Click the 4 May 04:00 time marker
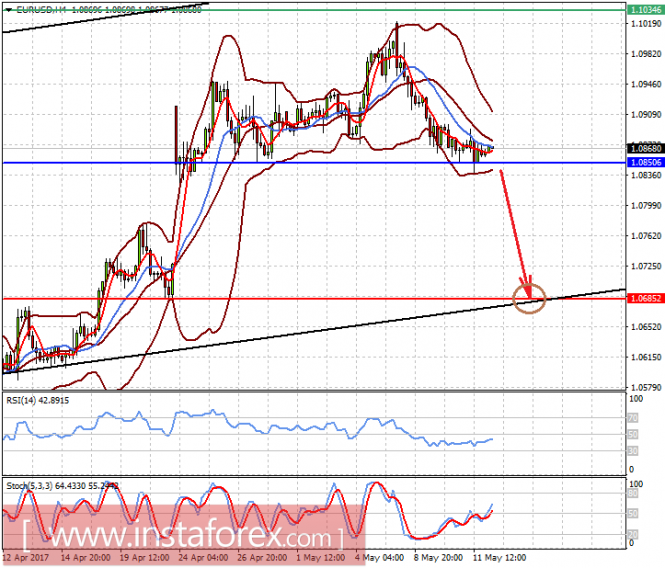The width and height of the screenshot is (665, 568). click(379, 558)
